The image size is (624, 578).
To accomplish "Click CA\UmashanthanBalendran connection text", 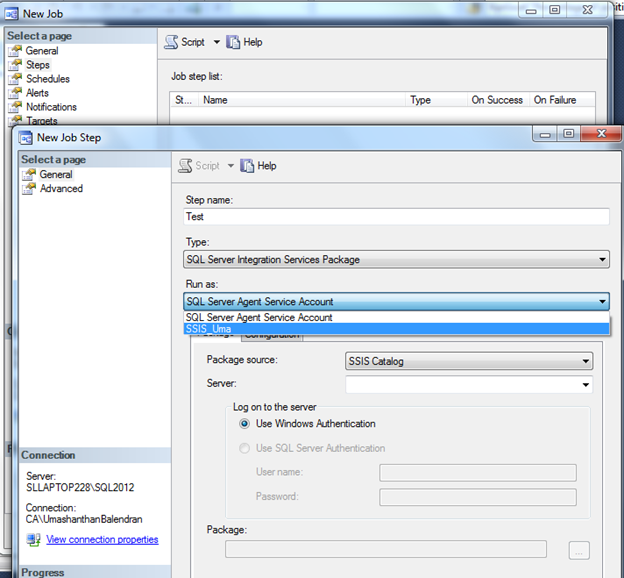I will coord(84,519).
